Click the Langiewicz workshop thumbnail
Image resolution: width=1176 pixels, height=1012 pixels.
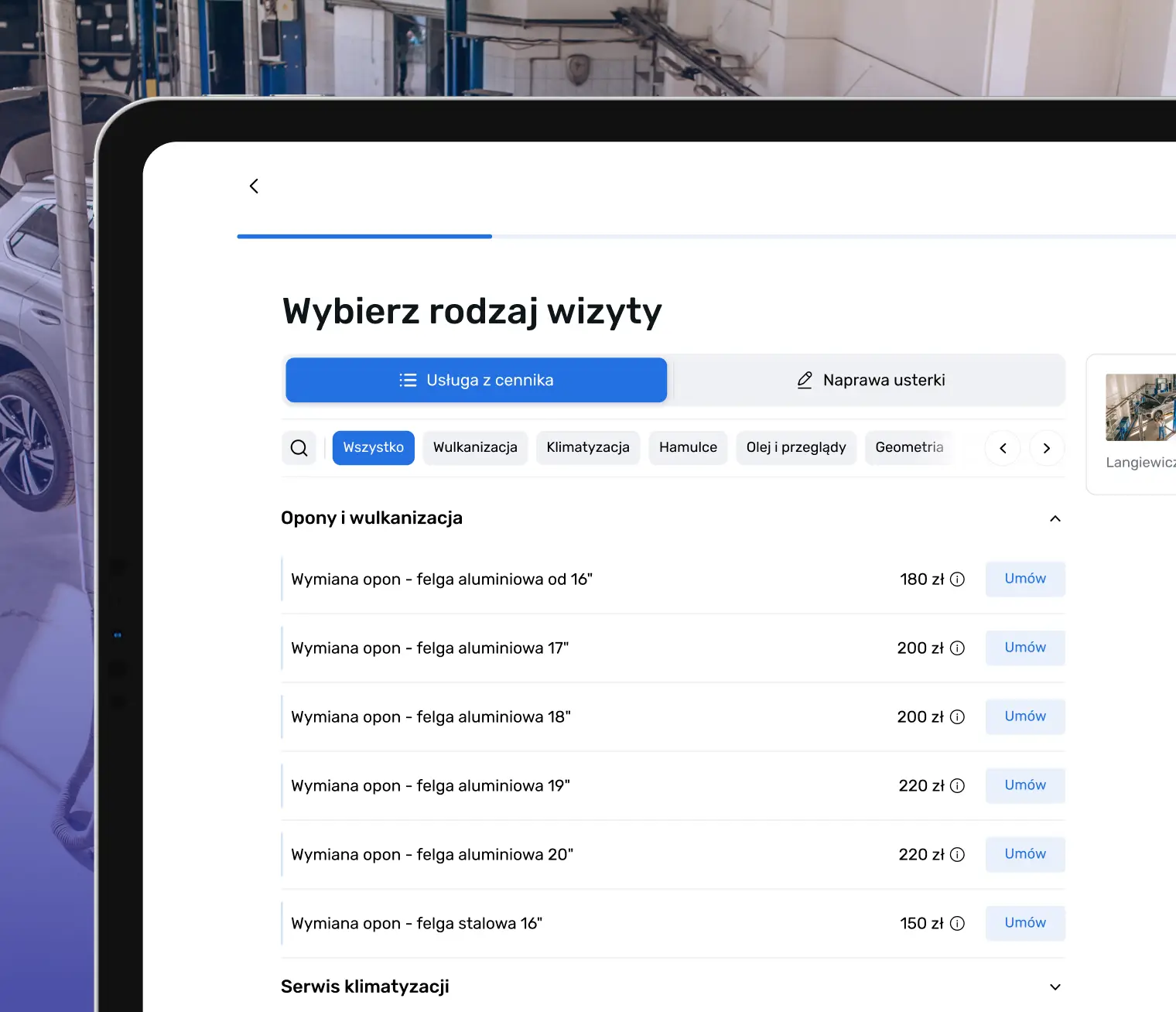tap(1141, 408)
